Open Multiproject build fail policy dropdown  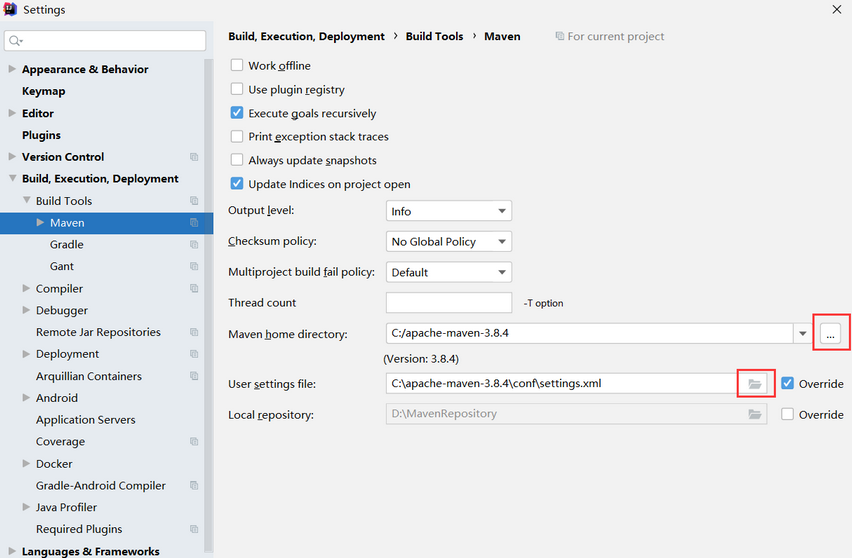tap(449, 272)
